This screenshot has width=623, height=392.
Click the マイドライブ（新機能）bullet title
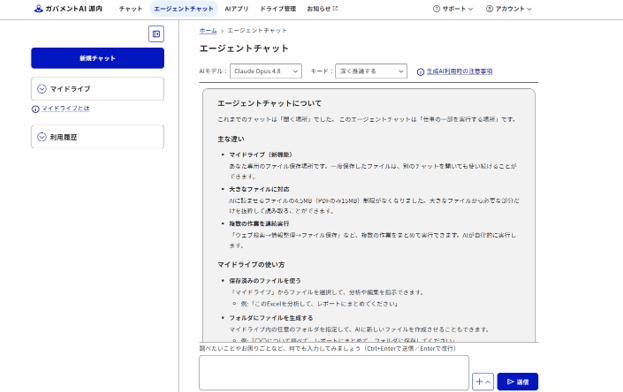[x=261, y=154]
